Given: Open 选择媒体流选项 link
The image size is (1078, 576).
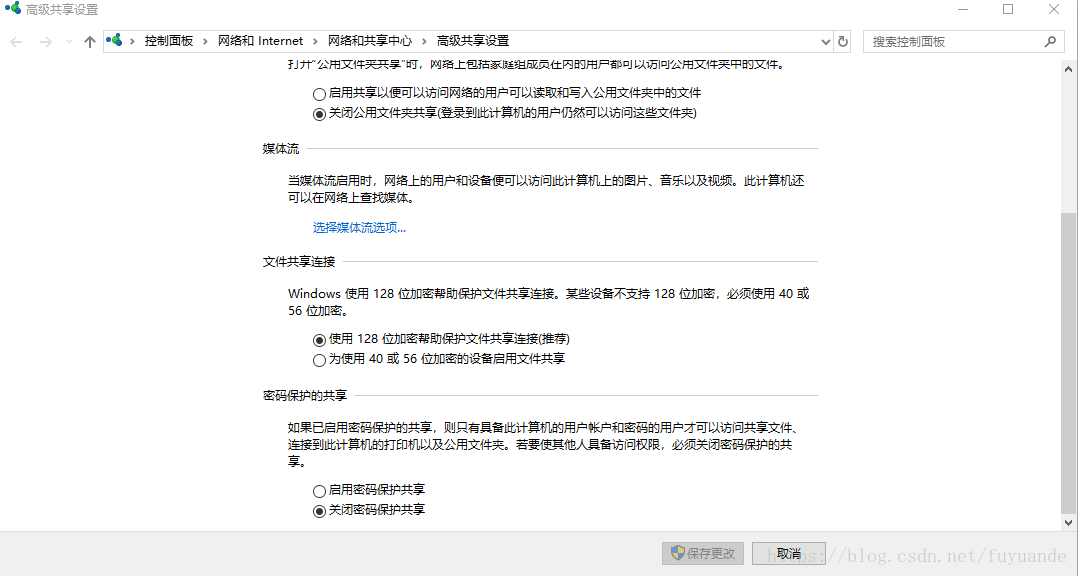Looking at the screenshot, I should click(358, 228).
